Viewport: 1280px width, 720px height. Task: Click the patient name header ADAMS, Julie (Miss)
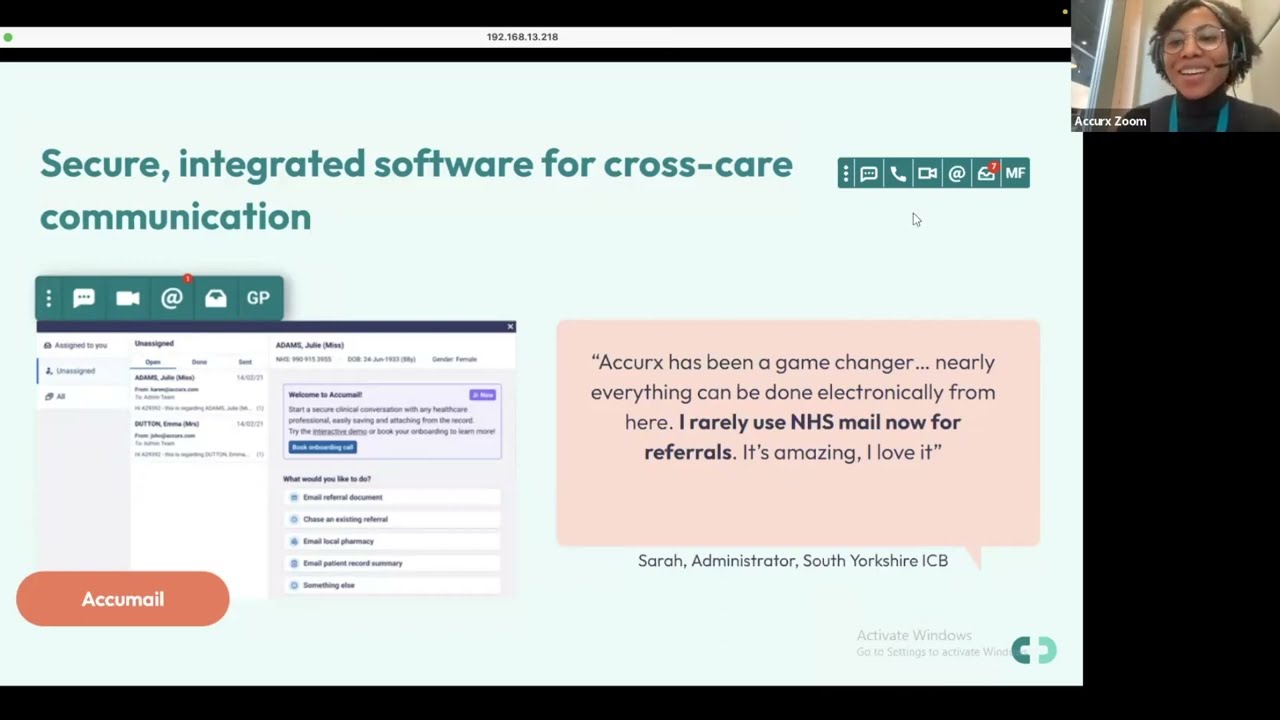tap(310, 345)
